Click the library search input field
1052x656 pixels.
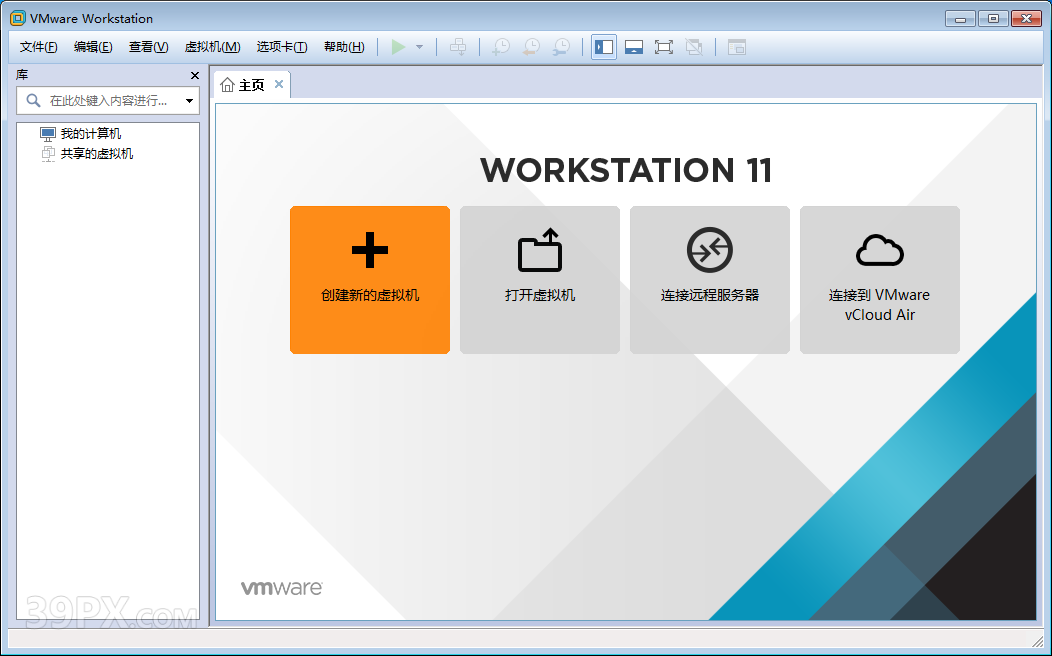click(108, 101)
